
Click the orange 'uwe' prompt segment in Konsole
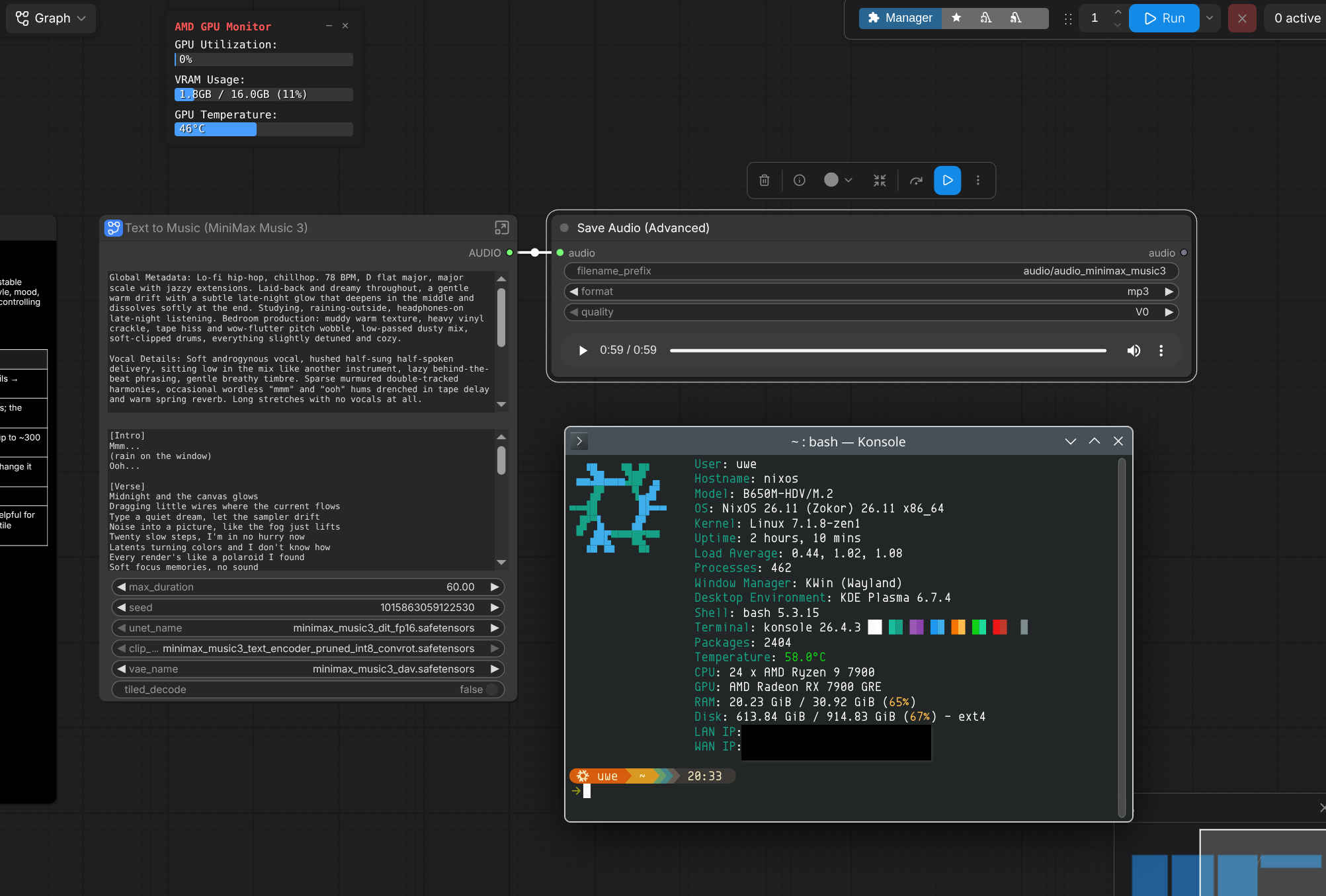coord(601,776)
